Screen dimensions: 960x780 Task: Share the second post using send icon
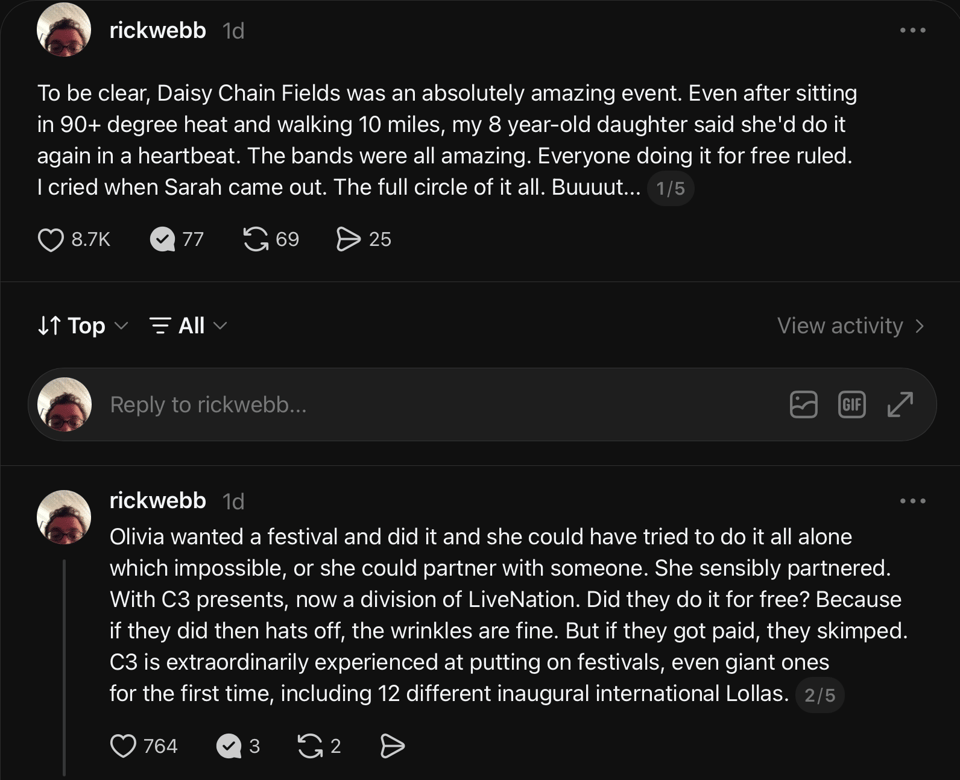pos(392,746)
